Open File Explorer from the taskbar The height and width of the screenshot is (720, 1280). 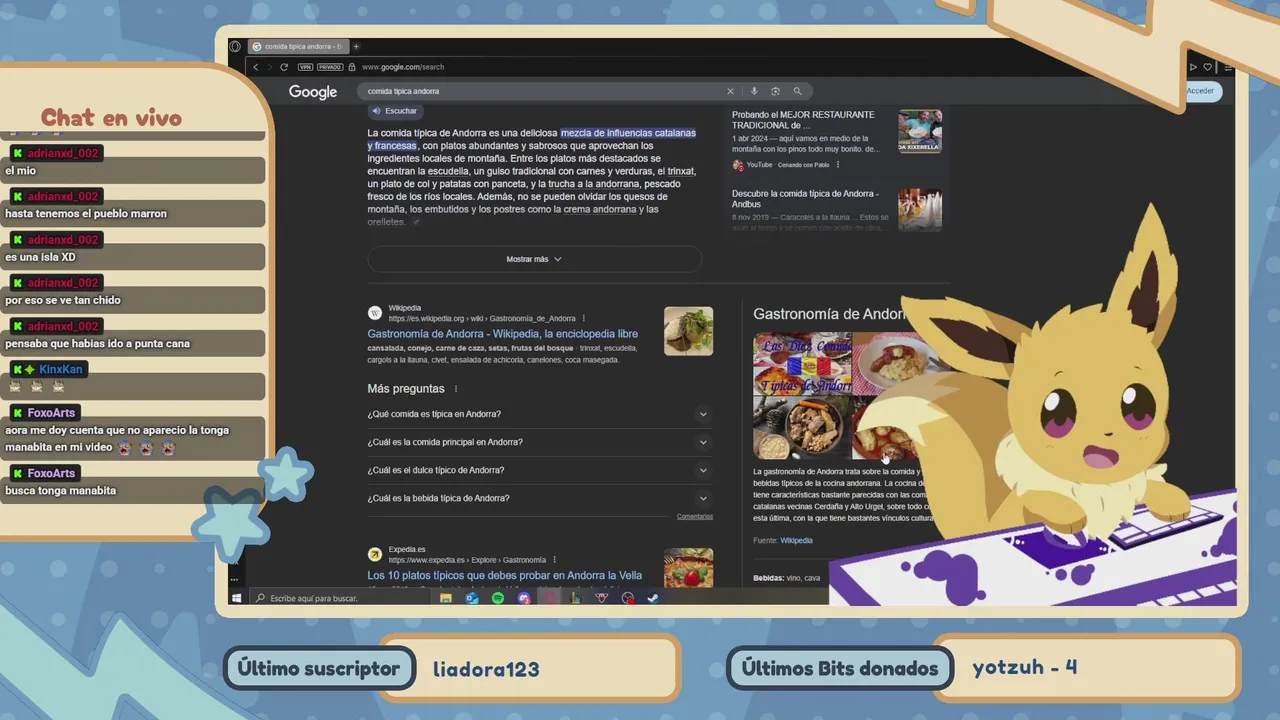[x=446, y=598]
